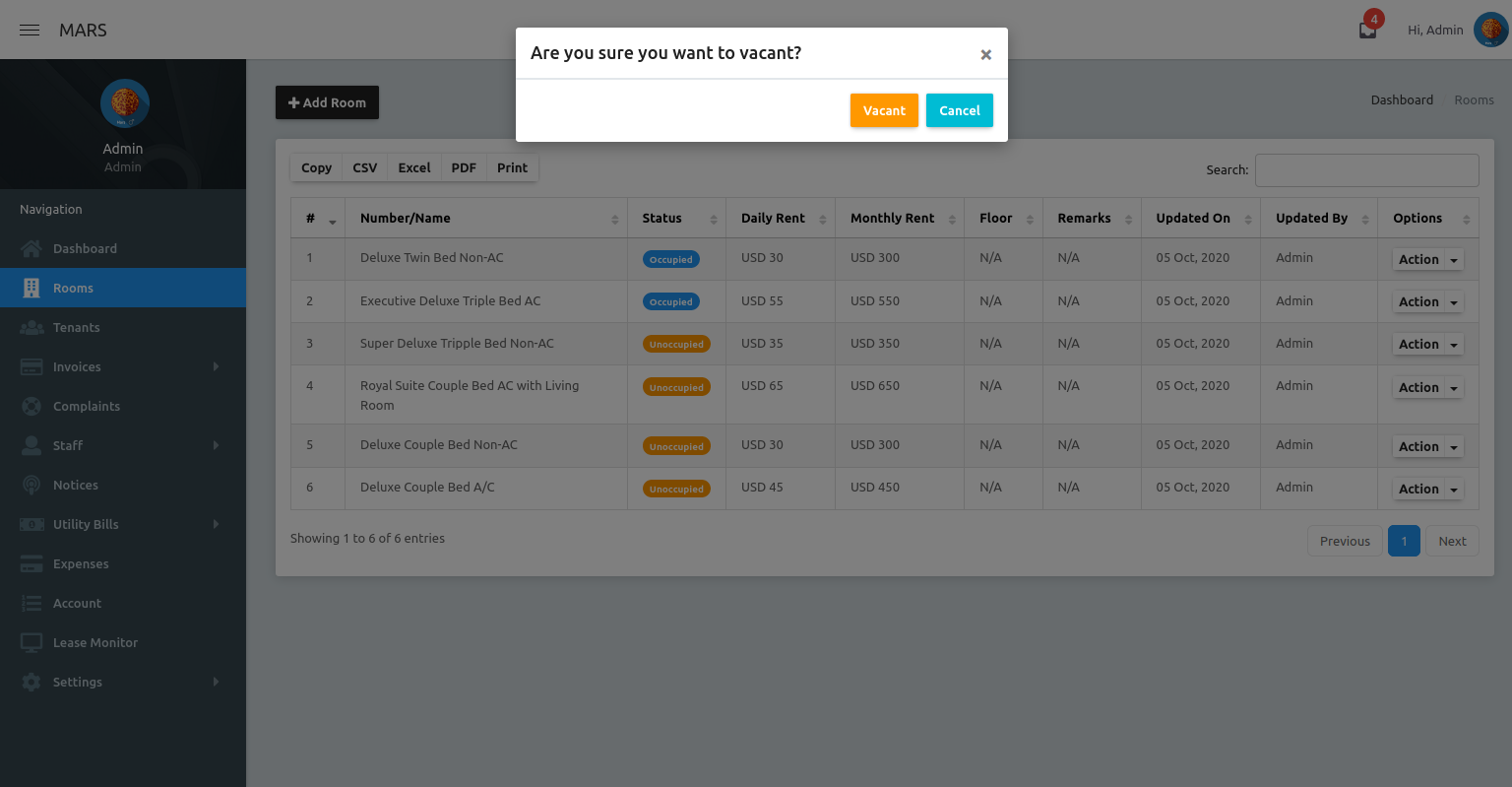The width and height of the screenshot is (1512, 787).
Task: Open Complaints via its life-ring icon
Action: pyautogui.click(x=32, y=406)
